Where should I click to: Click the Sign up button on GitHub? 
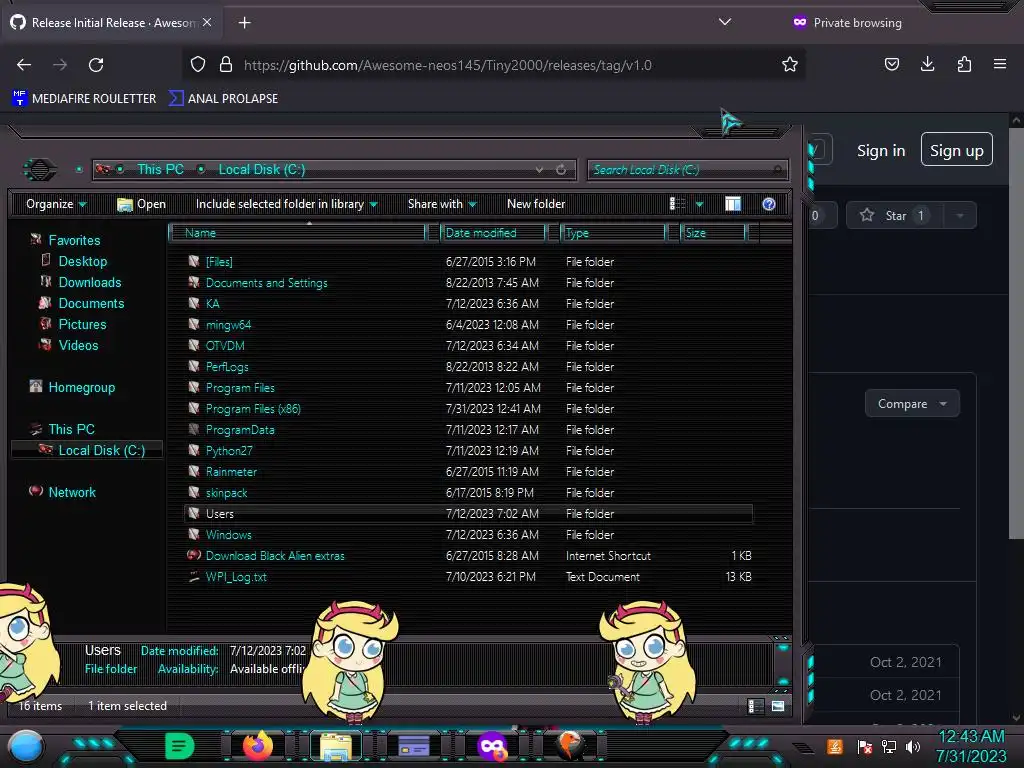956,150
